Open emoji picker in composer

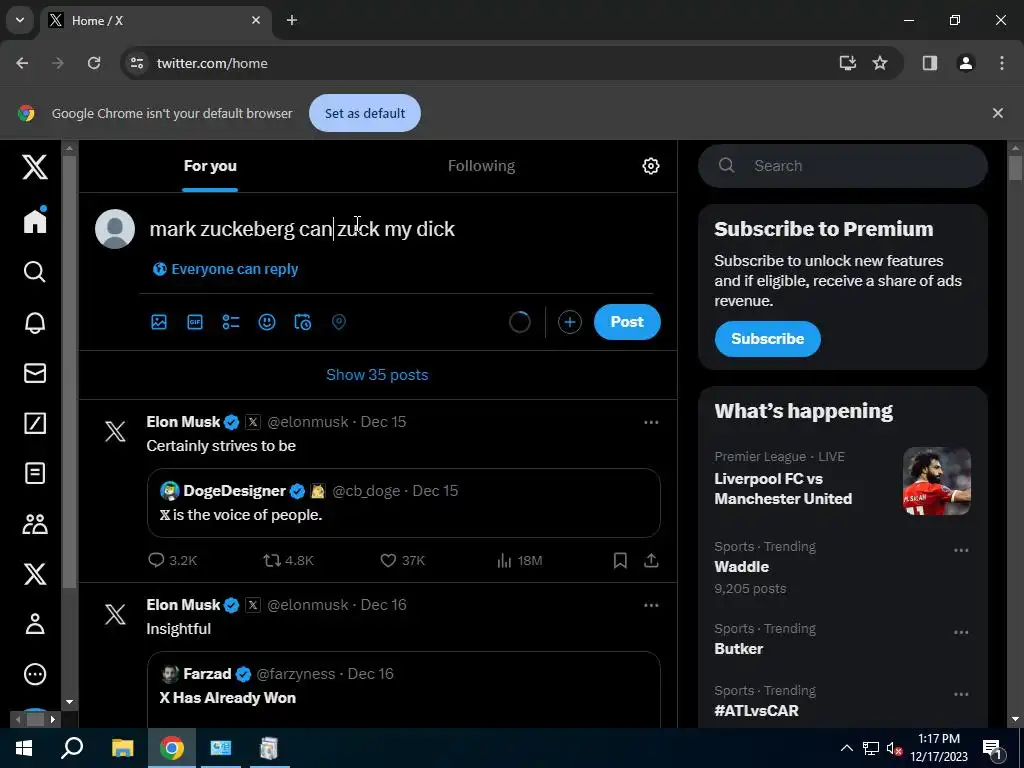(266, 322)
